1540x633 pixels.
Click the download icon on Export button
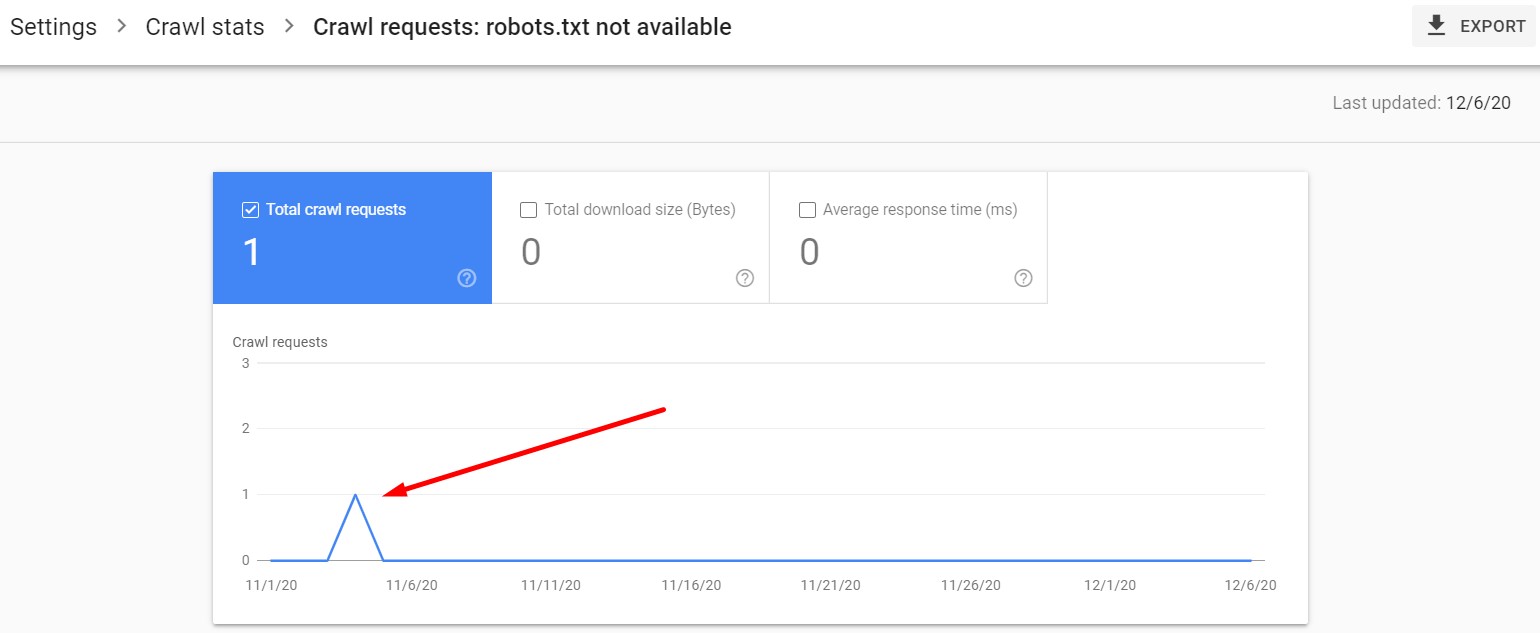coord(1437,25)
